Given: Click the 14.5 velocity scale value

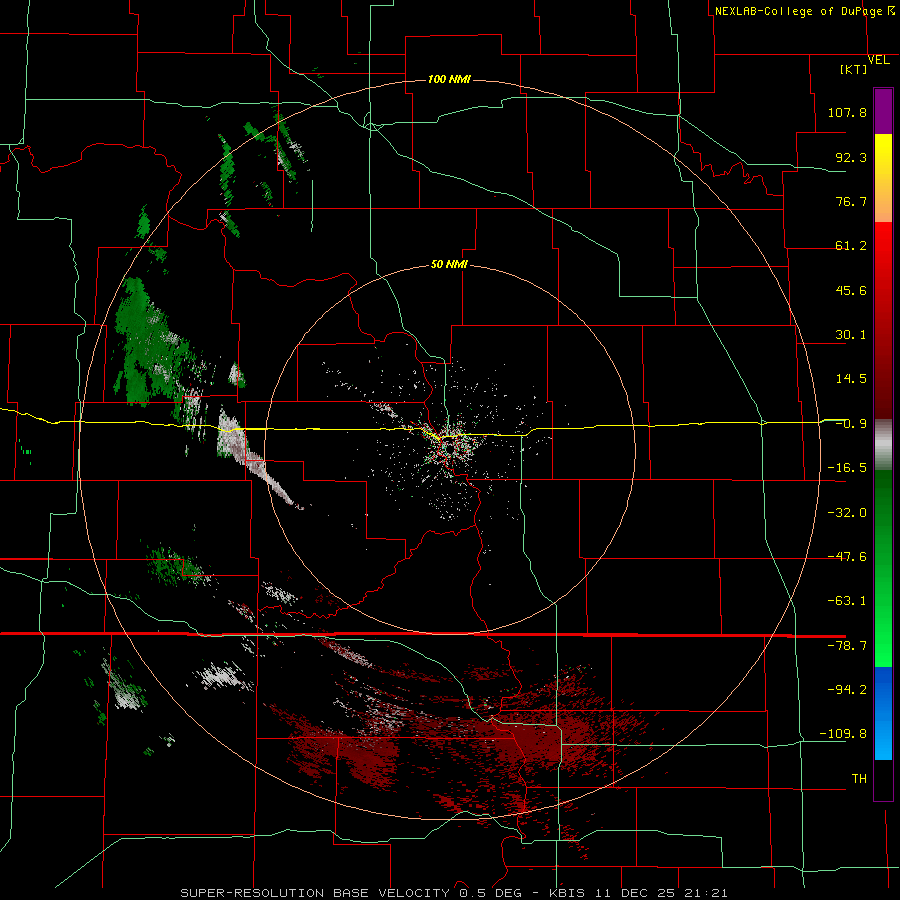Looking at the screenshot, I should coord(851,379).
